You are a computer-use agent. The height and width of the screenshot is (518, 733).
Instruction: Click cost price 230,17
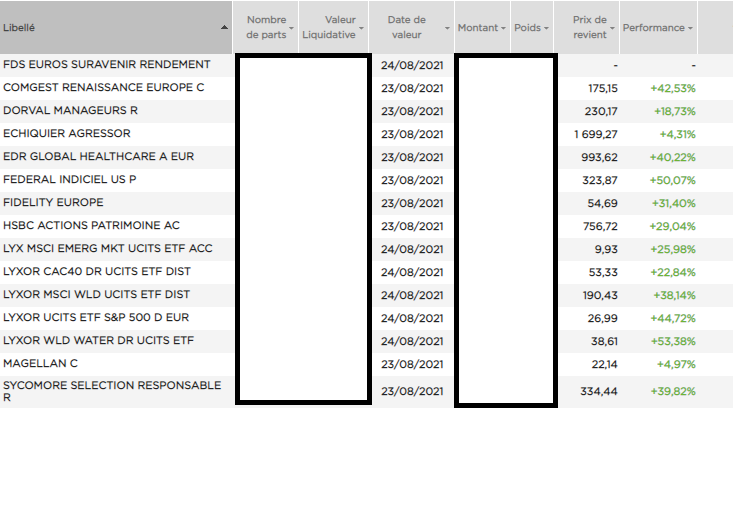coord(601,111)
